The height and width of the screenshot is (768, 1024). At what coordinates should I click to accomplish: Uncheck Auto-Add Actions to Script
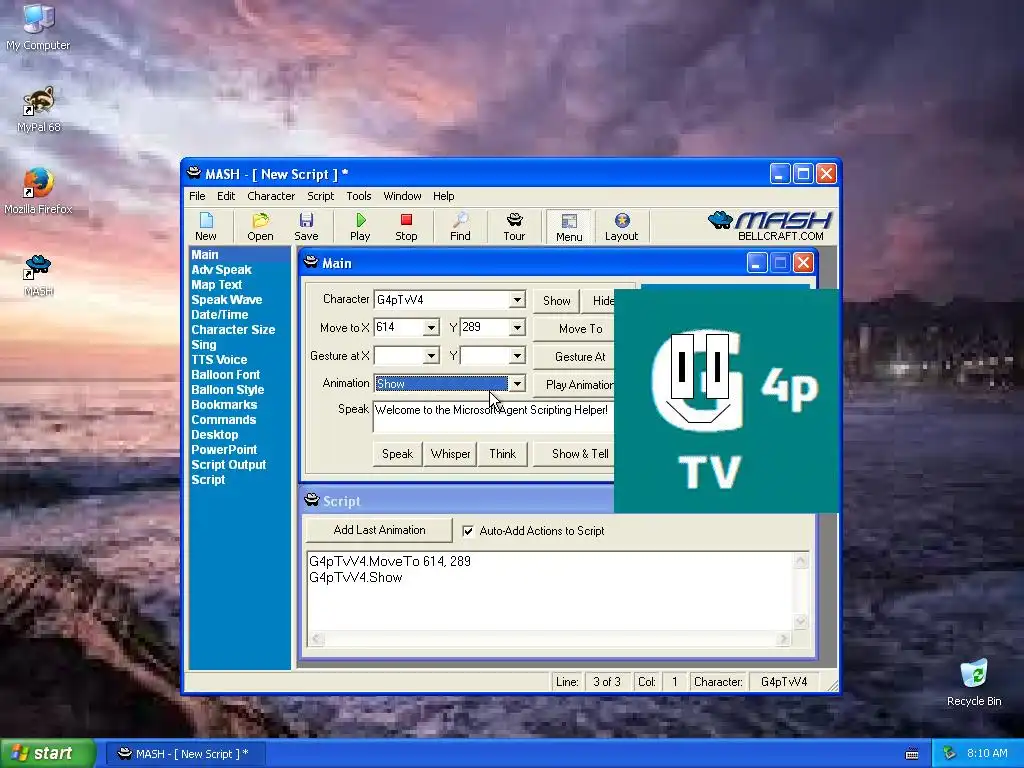[x=468, y=531]
